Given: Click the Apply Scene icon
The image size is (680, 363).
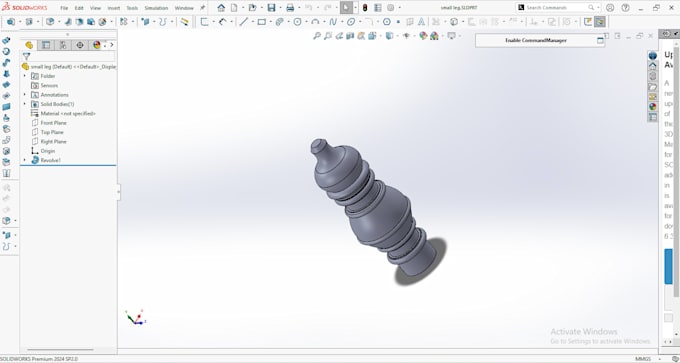Looking at the screenshot, I should [434, 36].
